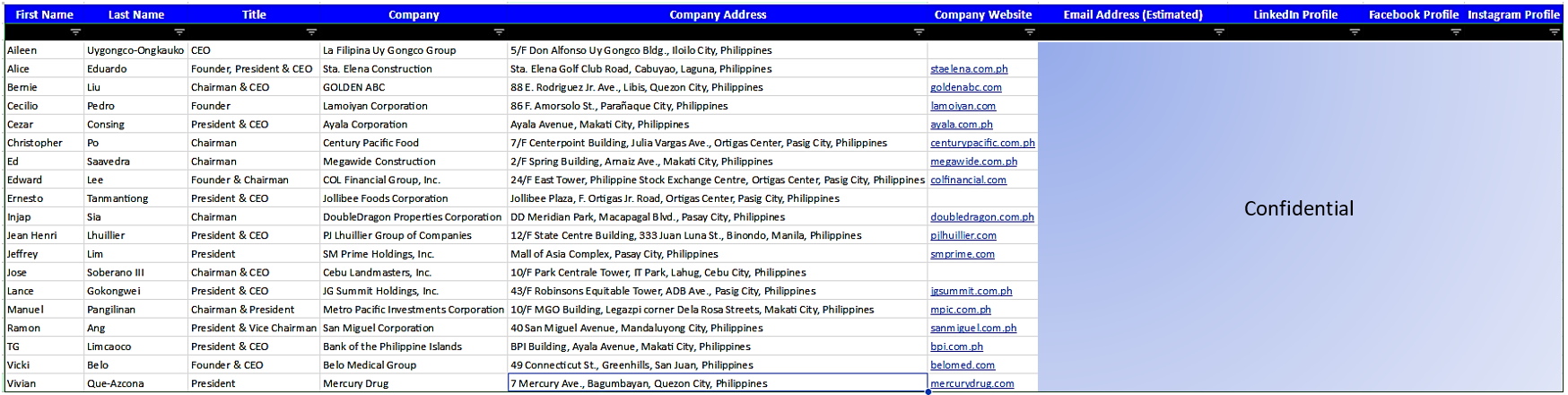
Task: Select the Bank of the Philippine Islands cell
Action: pos(414,347)
